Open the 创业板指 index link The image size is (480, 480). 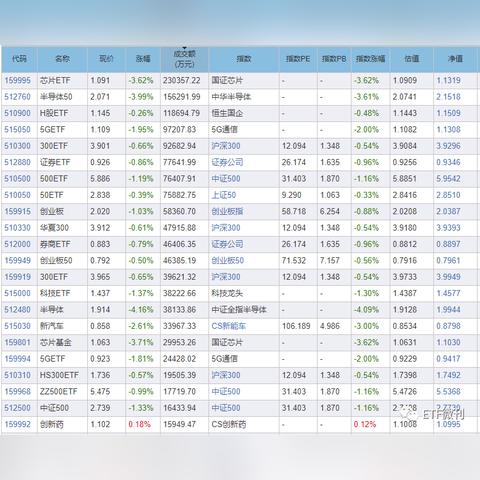[227, 211]
